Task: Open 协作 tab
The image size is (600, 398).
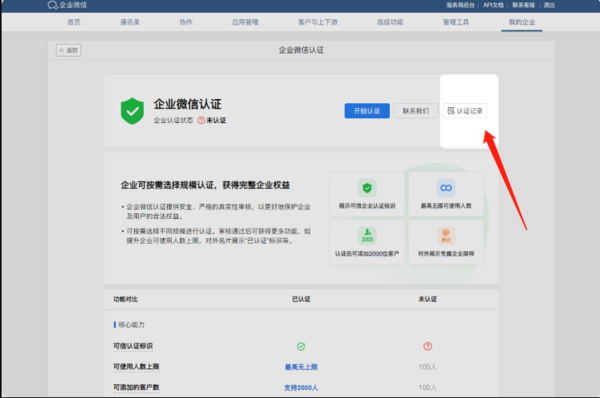Action: (x=186, y=22)
